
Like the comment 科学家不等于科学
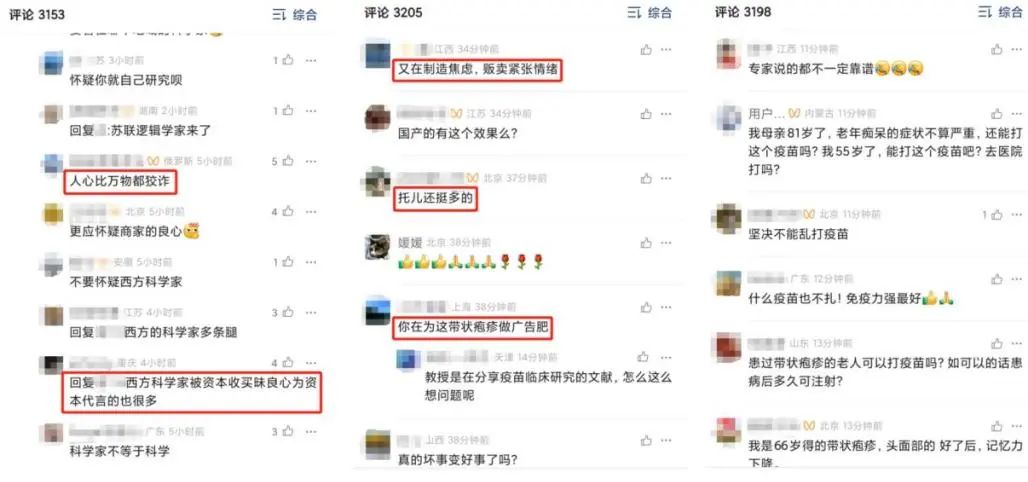(288, 432)
